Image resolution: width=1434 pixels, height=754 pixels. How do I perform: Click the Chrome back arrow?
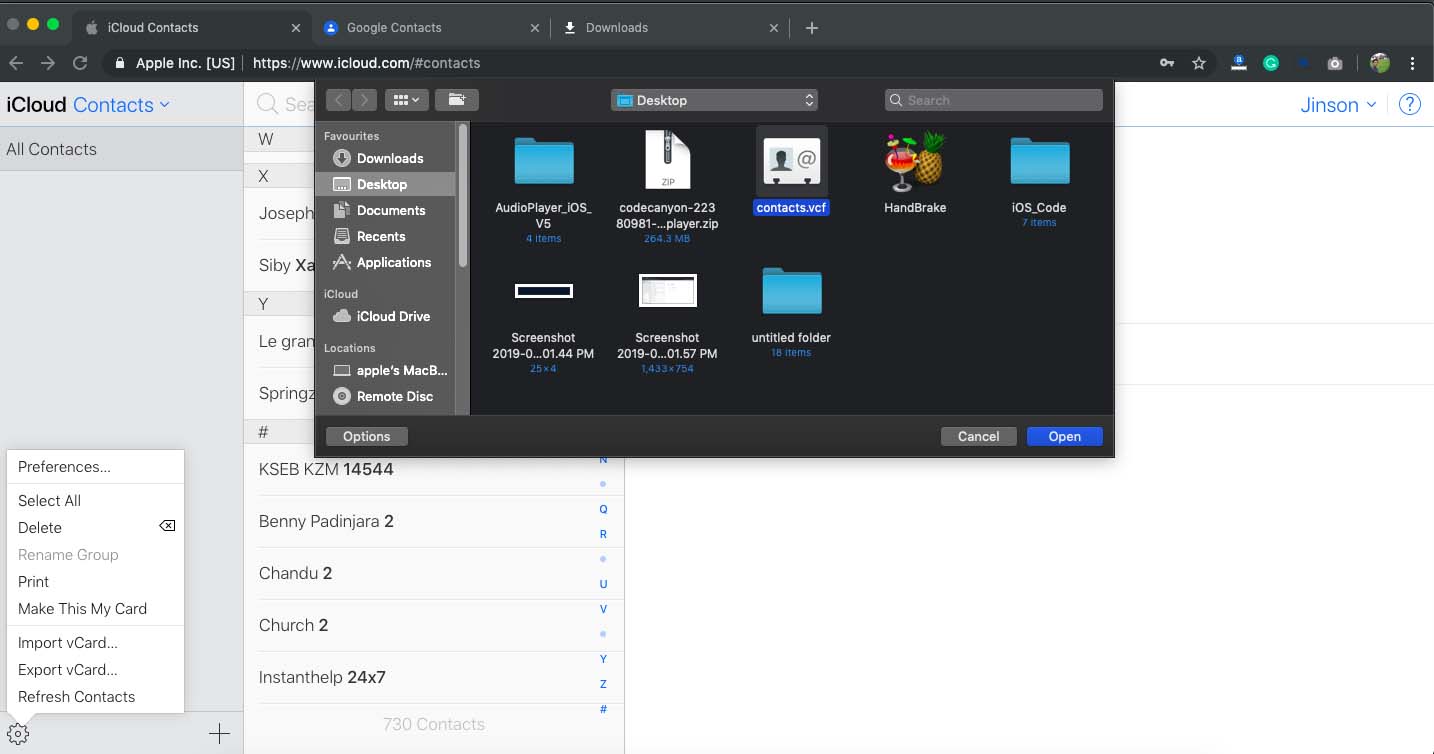click(x=16, y=63)
